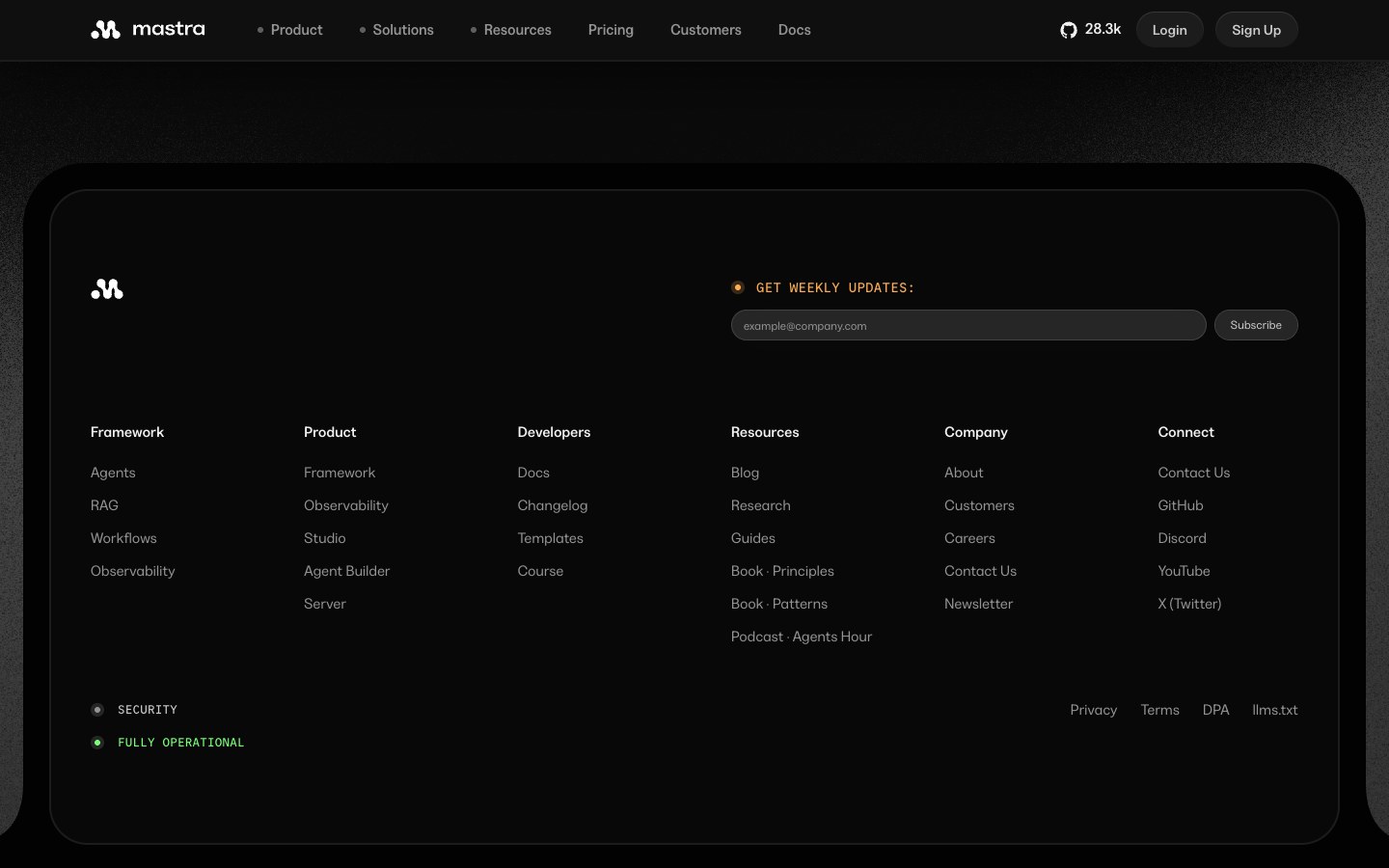Image resolution: width=1389 pixels, height=868 pixels.
Task: Open the Pricing page from navbar
Action: click(x=611, y=30)
